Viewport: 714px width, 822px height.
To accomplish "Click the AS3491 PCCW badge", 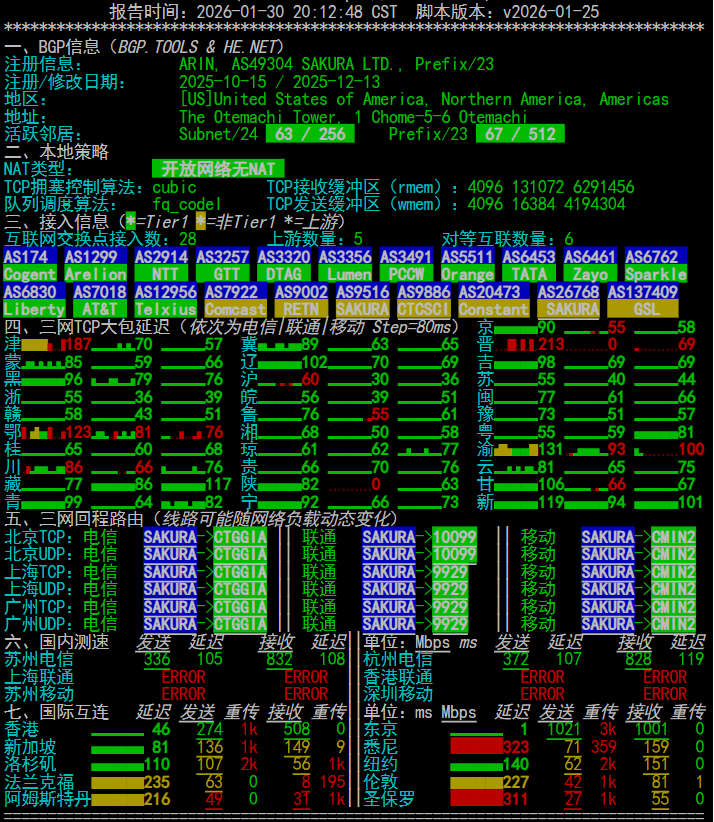I will (x=406, y=265).
